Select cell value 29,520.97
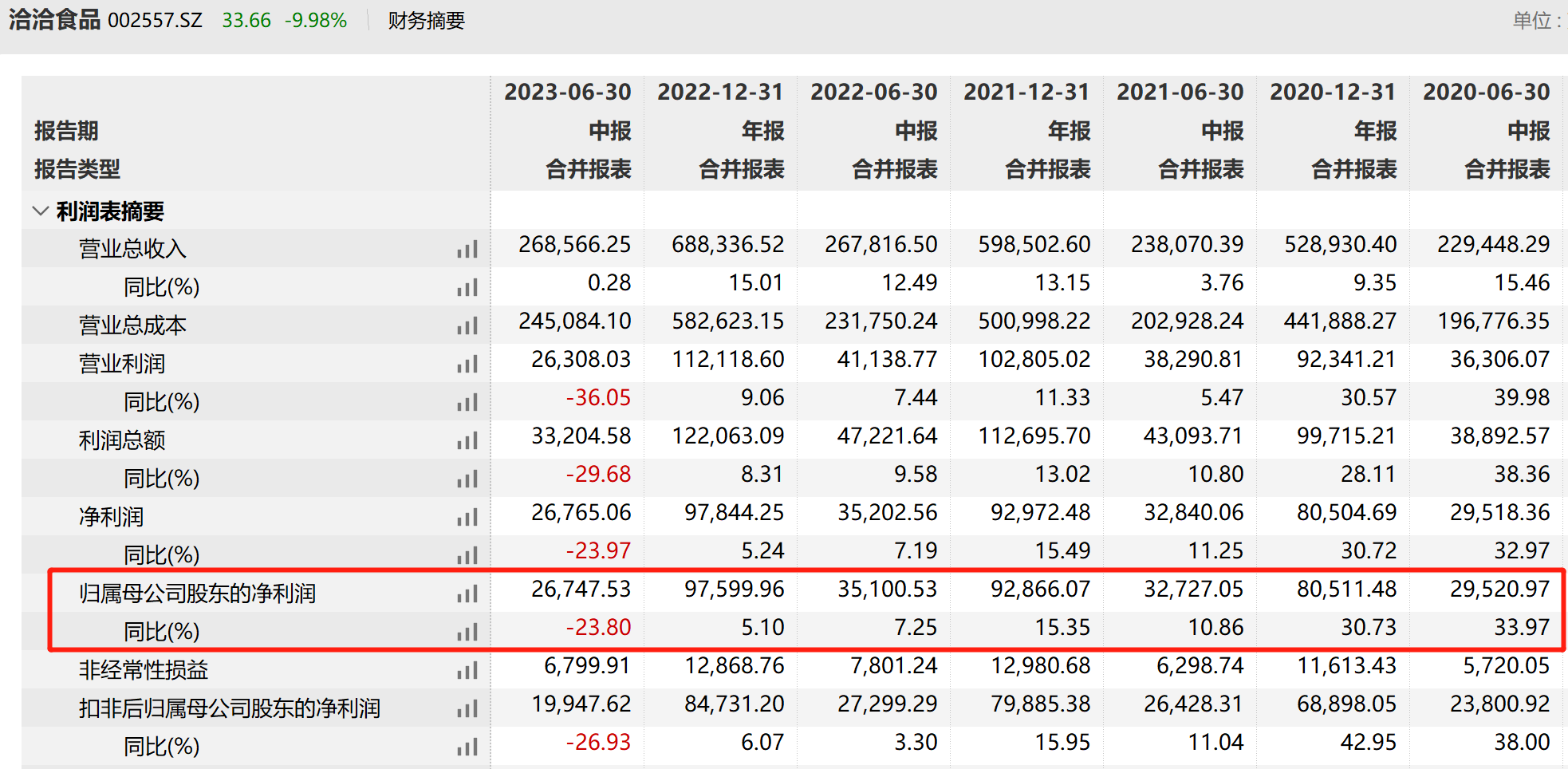 tap(1499, 590)
